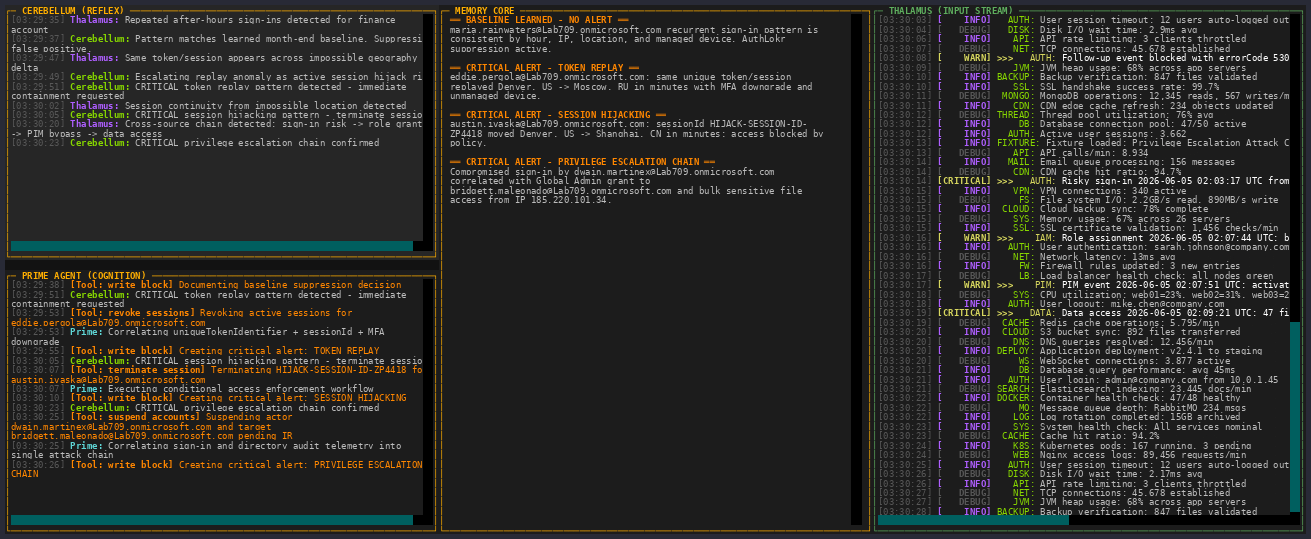Click the Prime Agent panel horizontal scrollbar thumb
This screenshot has height=539, width=1311.
tap(211, 520)
